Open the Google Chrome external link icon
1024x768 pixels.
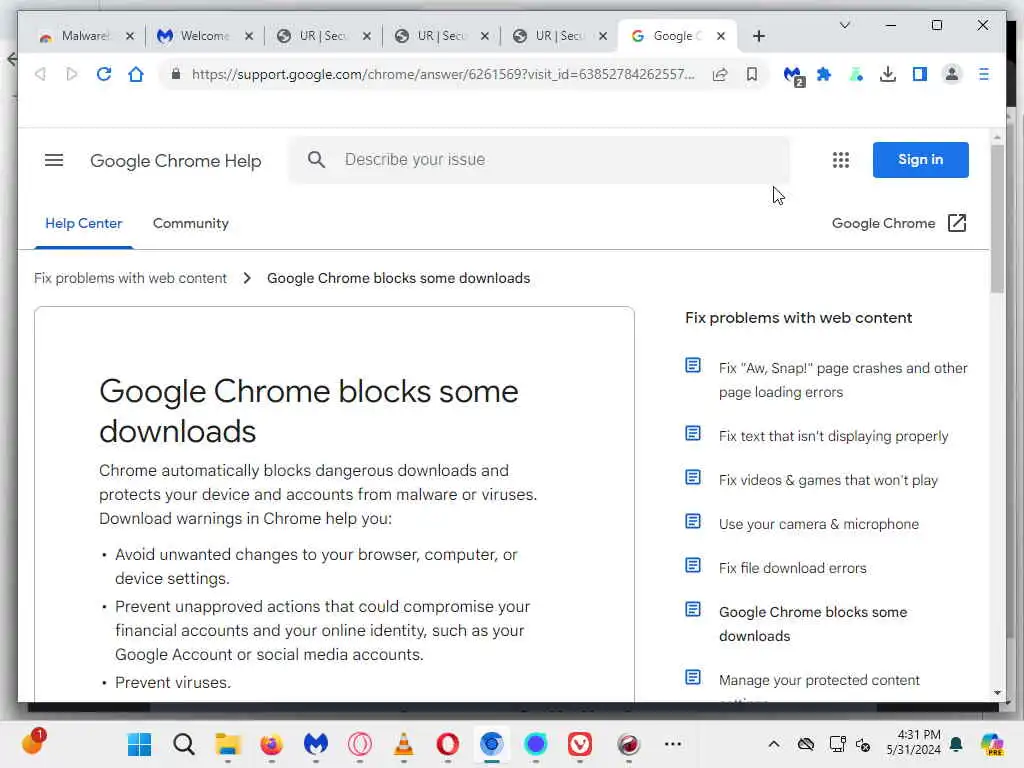tap(957, 223)
